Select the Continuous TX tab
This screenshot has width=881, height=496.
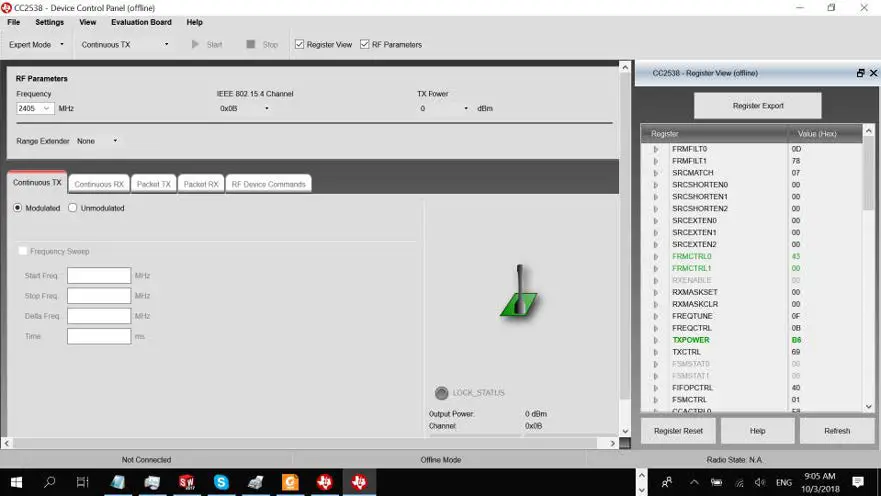click(37, 183)
